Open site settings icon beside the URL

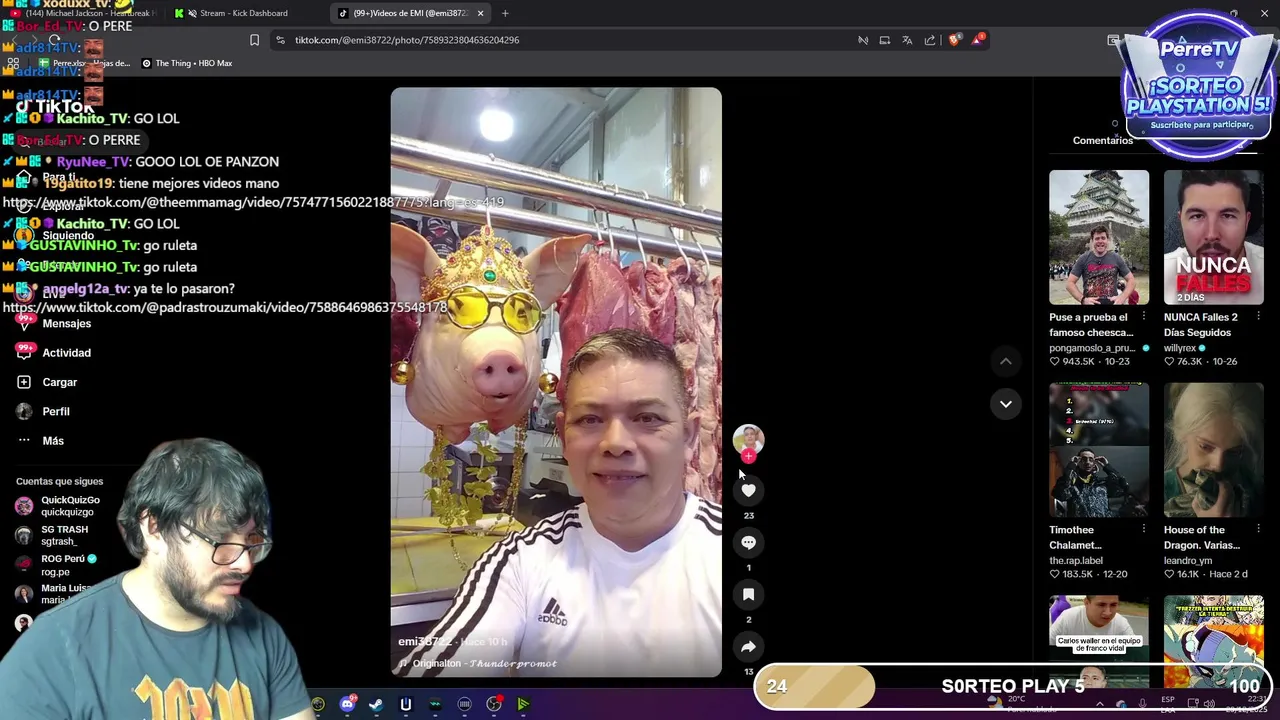click(x=280, y=40)
